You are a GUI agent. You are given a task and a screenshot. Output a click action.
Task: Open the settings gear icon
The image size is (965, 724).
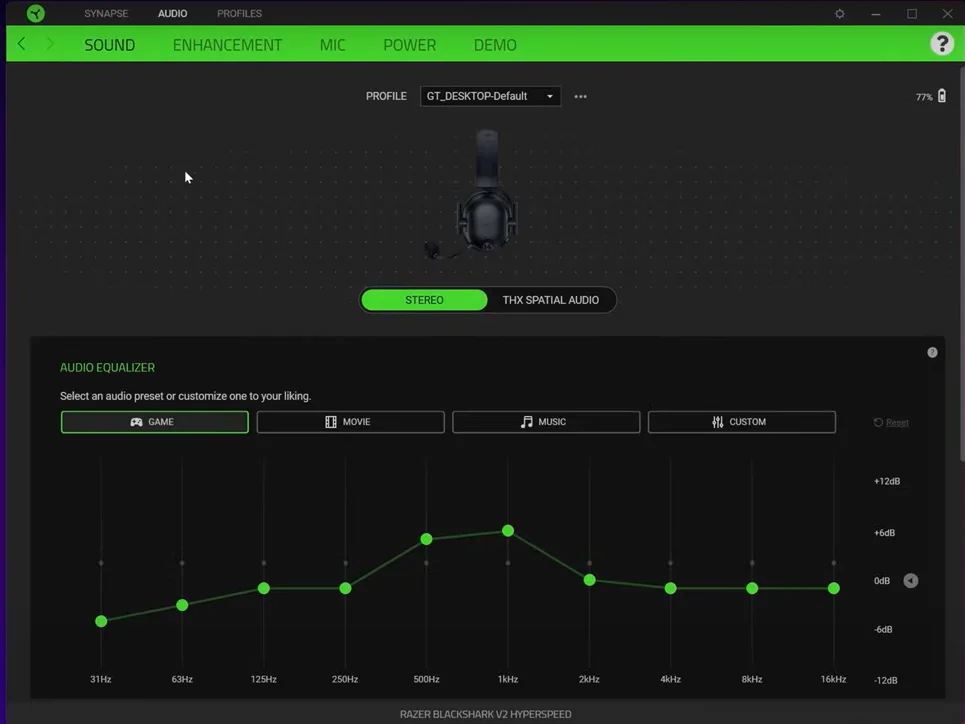pyautogui.click(x=839, y=14)
